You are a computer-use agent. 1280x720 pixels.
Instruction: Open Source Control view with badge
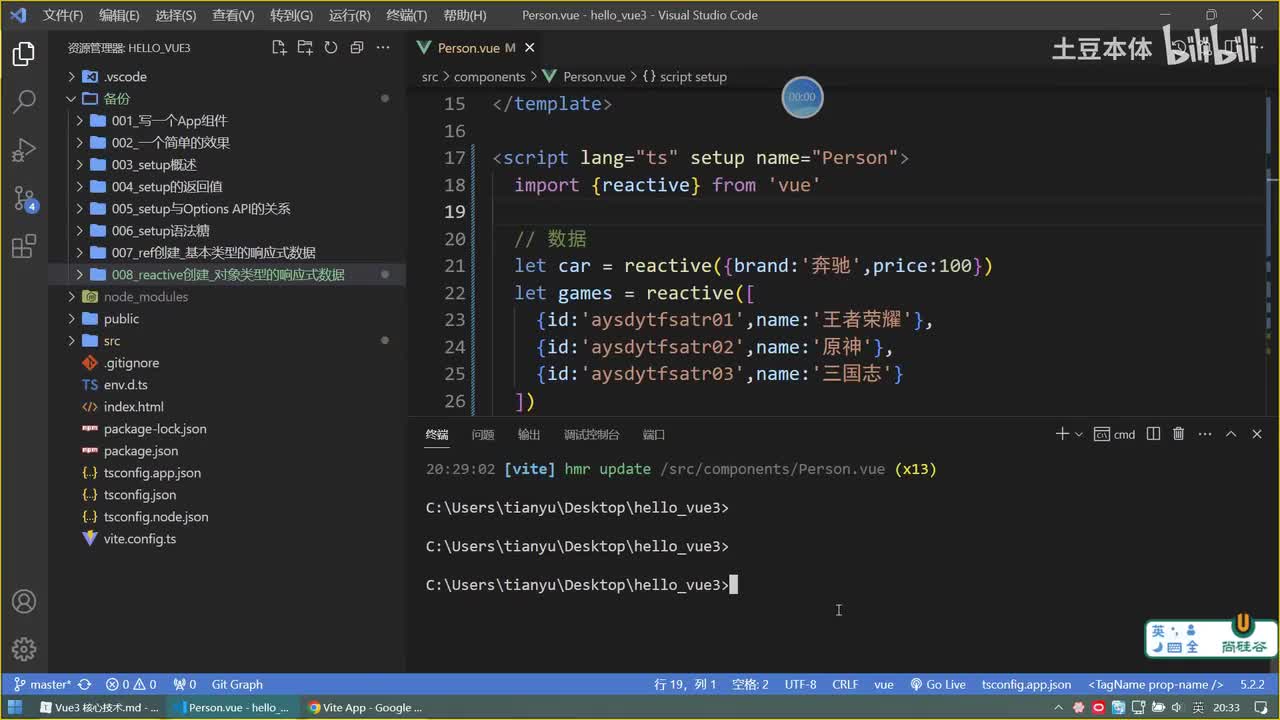[x=24, y=199]
